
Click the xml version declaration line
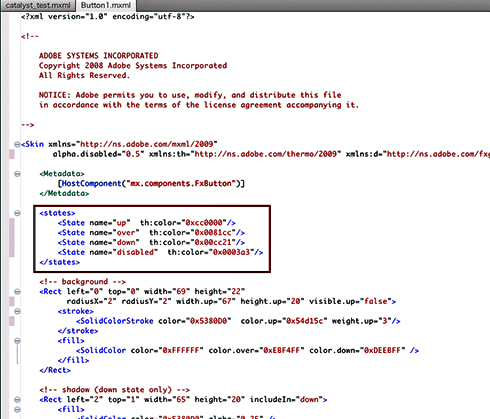click(x=107, y=16)
